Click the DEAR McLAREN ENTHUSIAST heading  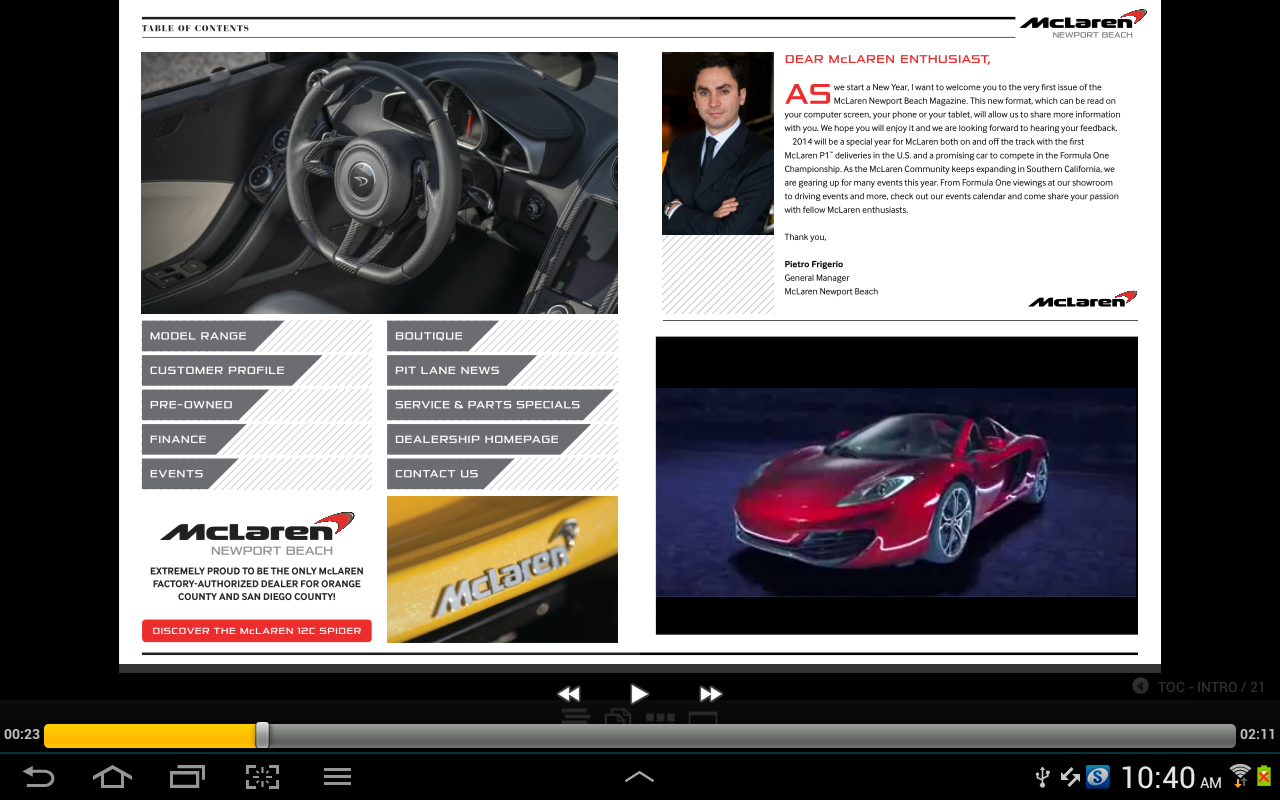(x=887, y=59)
